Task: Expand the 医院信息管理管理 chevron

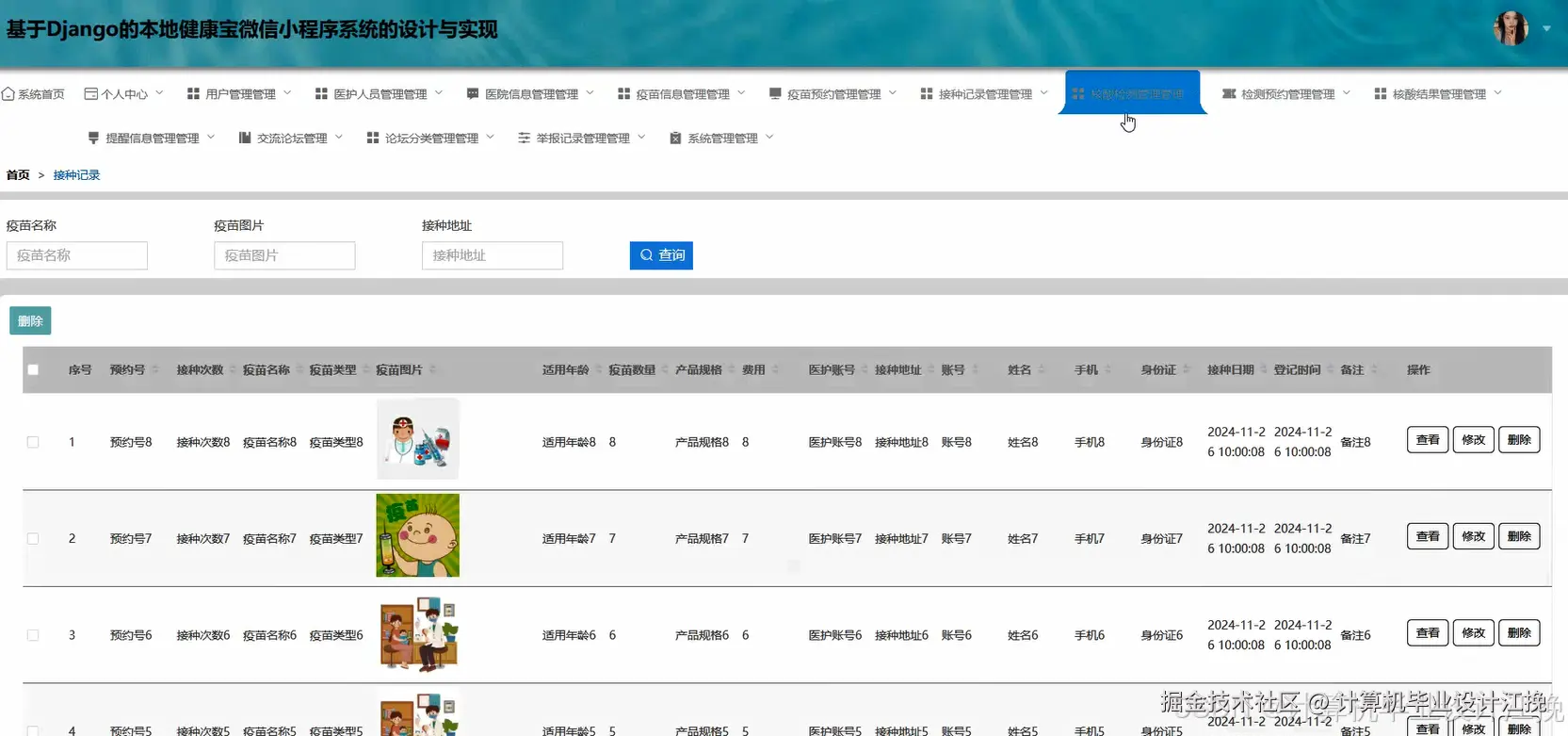Action: point(590,93)
